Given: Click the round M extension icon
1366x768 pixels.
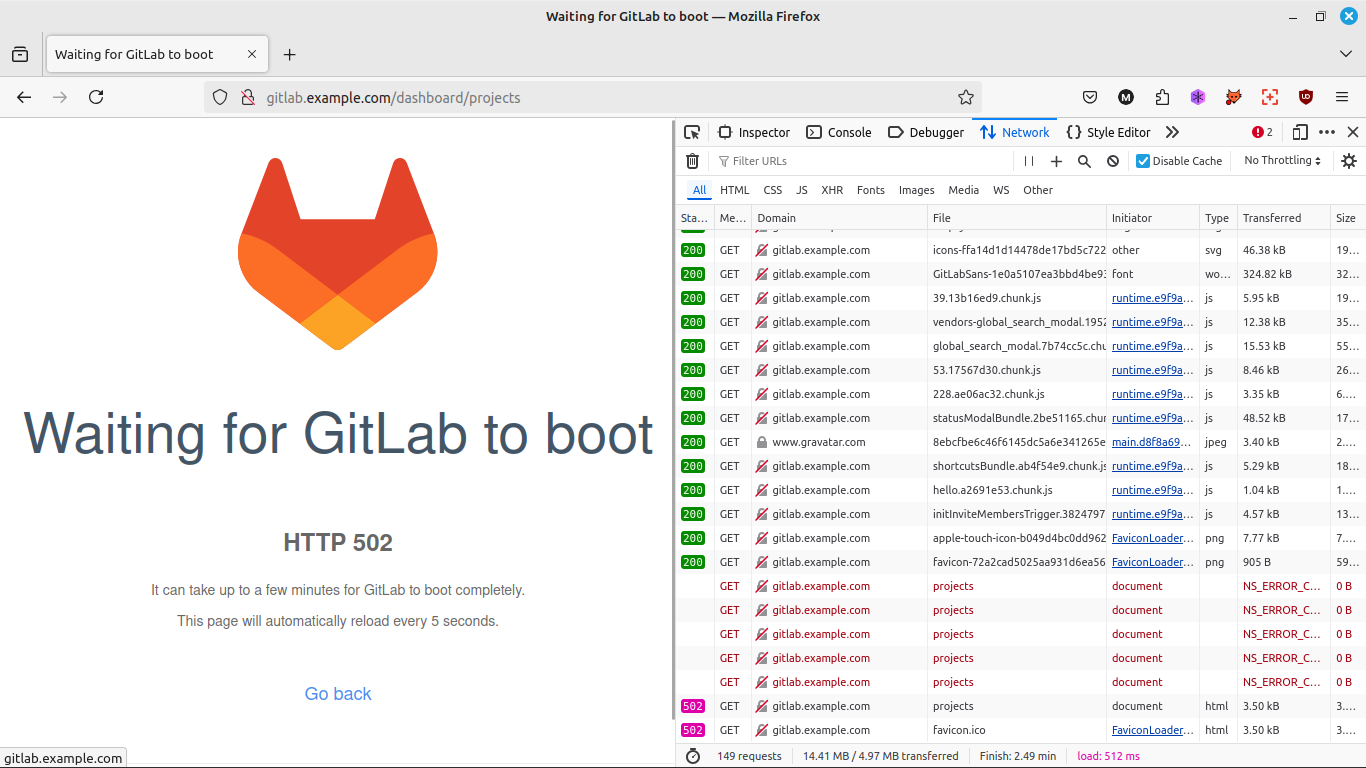Looking at the screenshot, I should 1126,97.
